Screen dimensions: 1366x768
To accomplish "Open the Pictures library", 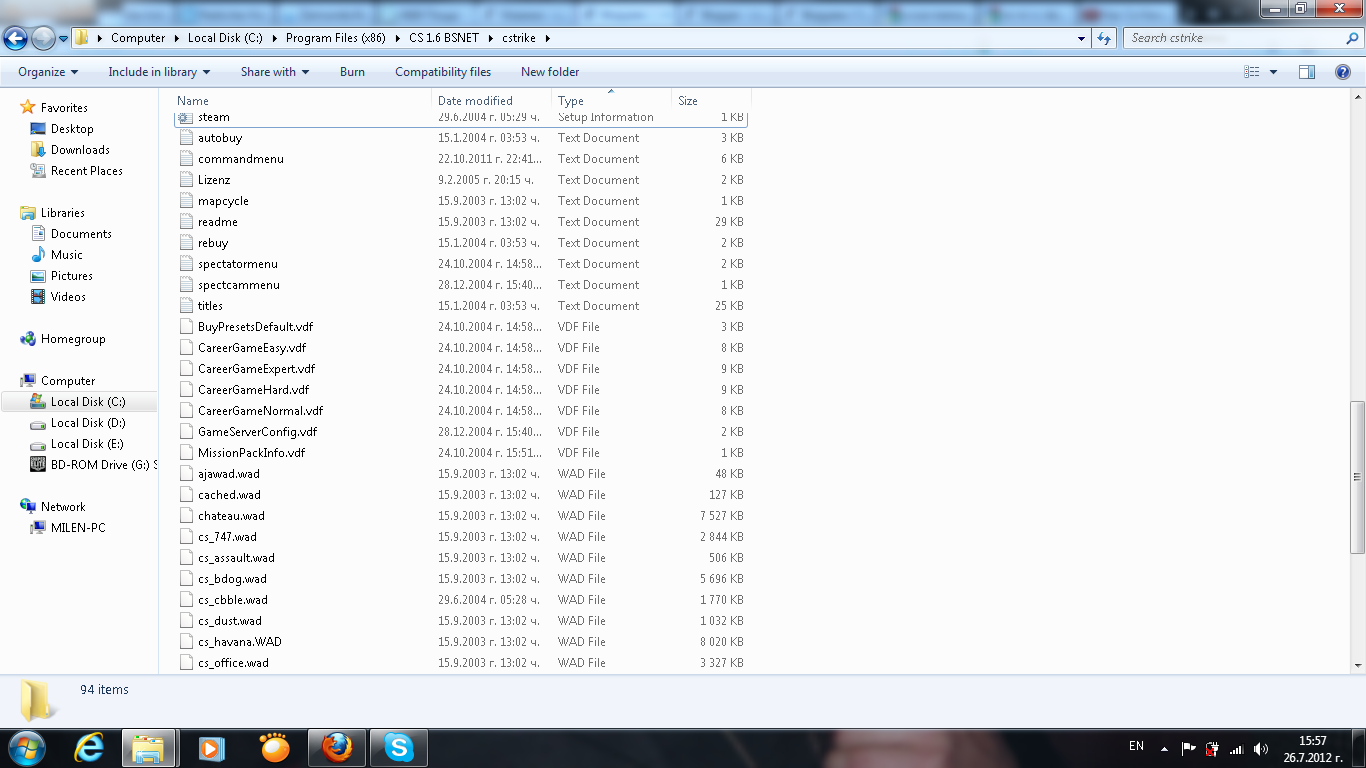I will coord(72,276).
